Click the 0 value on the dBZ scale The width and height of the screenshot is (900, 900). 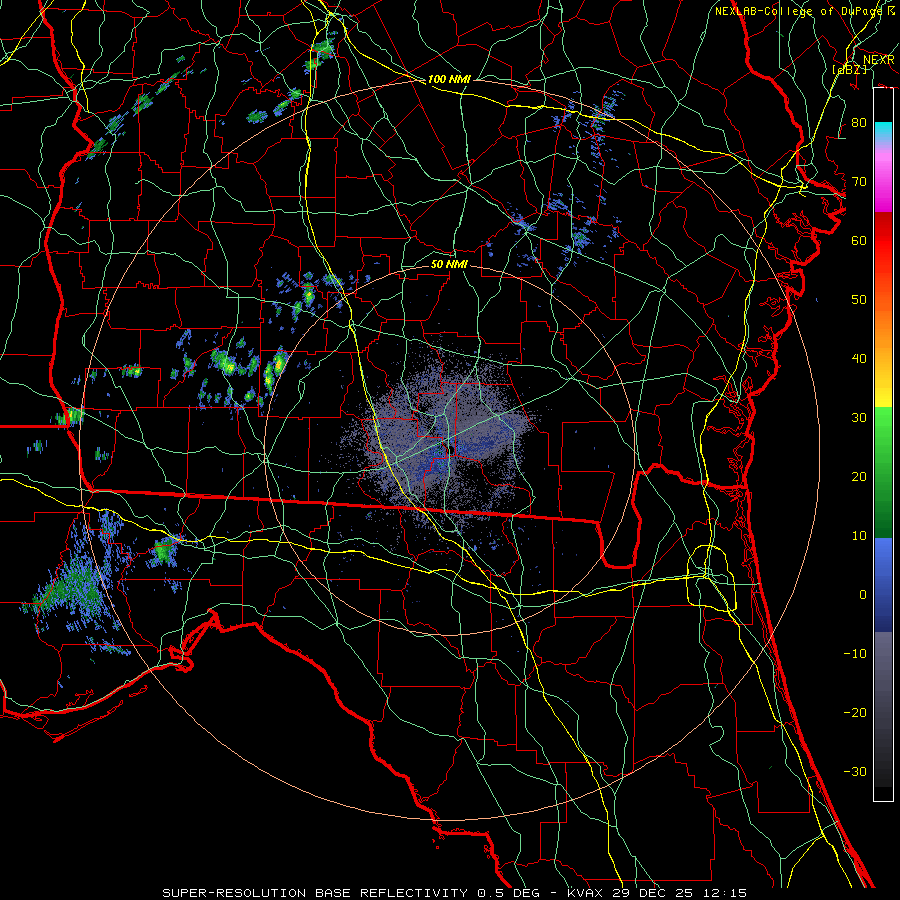(x=863, y=595)
